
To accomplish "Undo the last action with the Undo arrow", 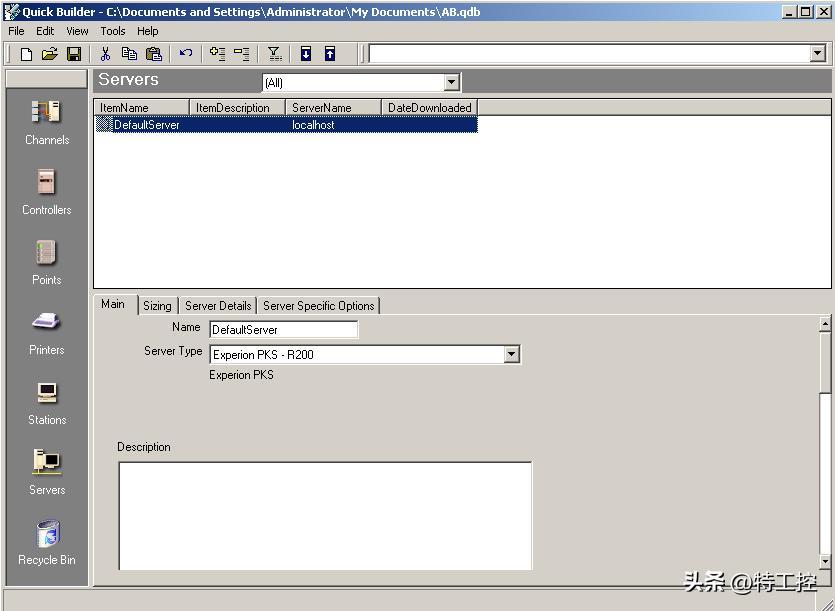I will pos(185,53).
